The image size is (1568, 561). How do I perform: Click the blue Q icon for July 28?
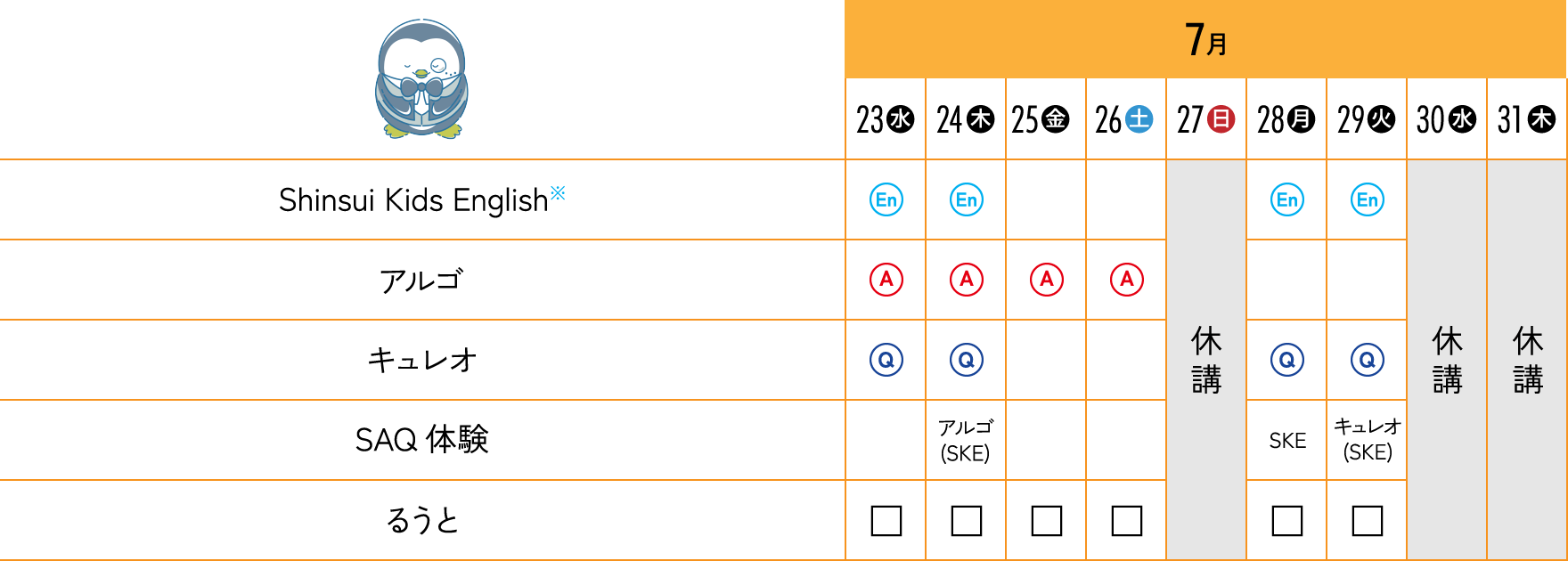point(1286,360)
